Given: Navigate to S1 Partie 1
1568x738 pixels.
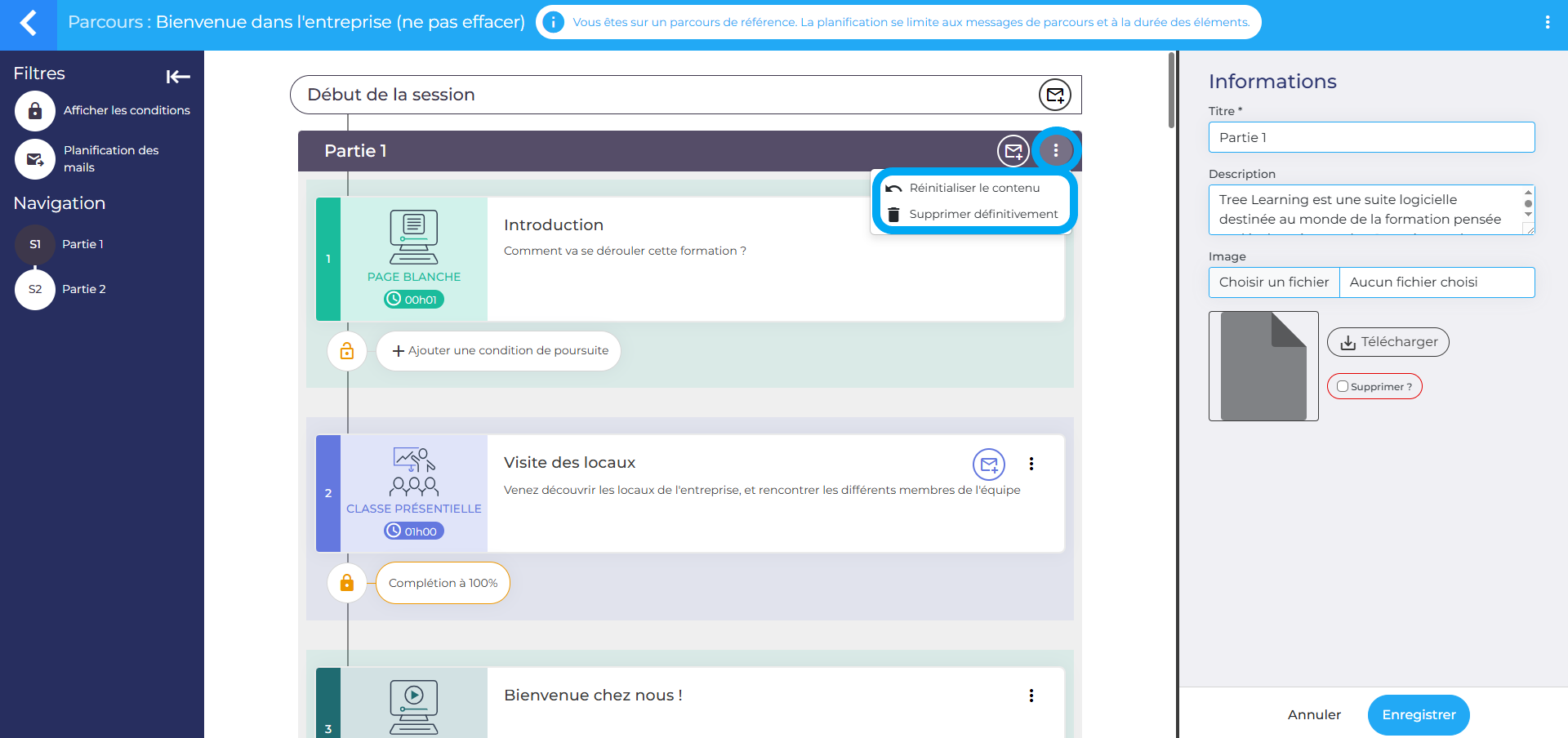Looking at the screenshot, I should [x=35, y=244].
